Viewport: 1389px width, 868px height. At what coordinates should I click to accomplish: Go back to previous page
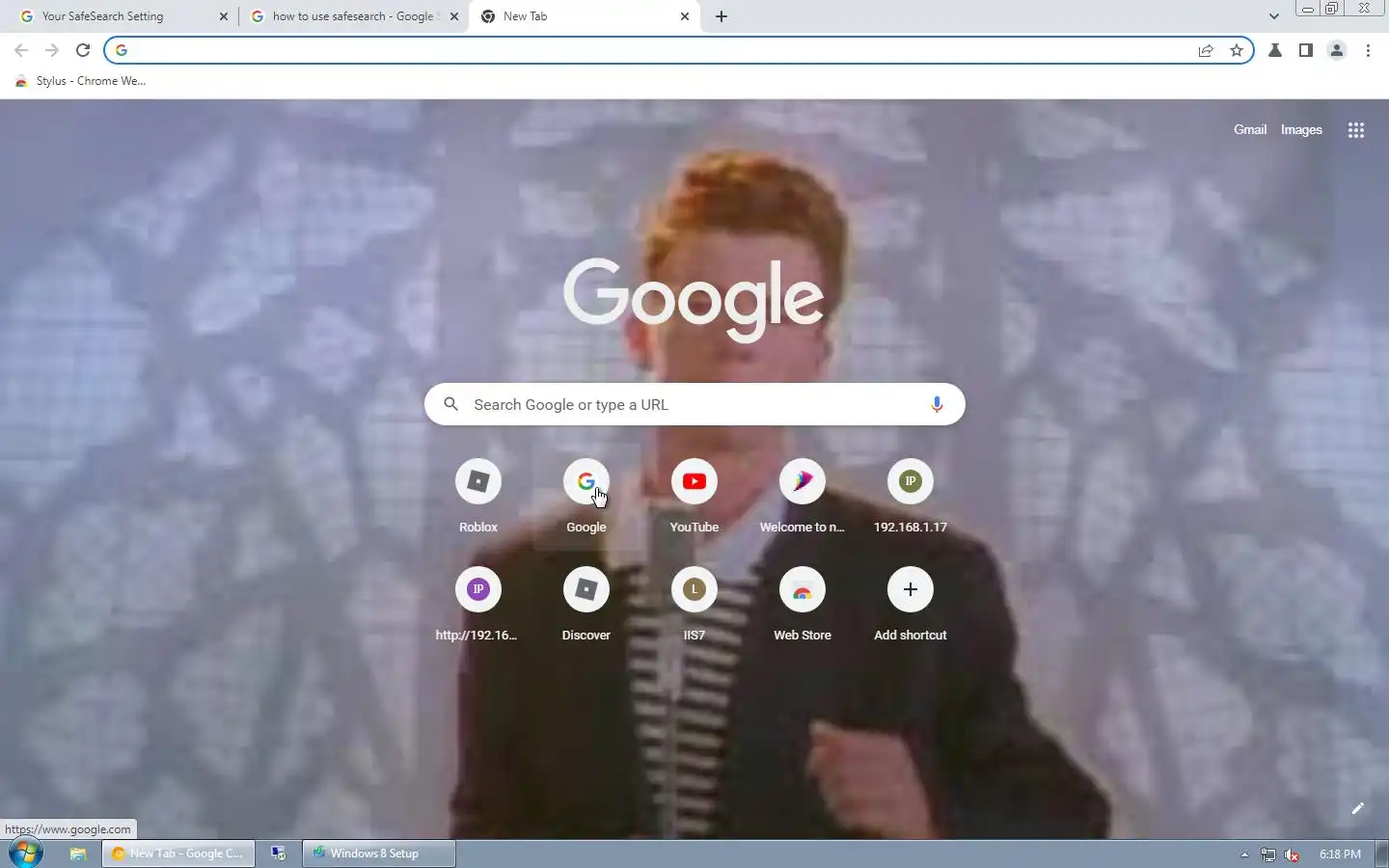(x=21, y=50)
